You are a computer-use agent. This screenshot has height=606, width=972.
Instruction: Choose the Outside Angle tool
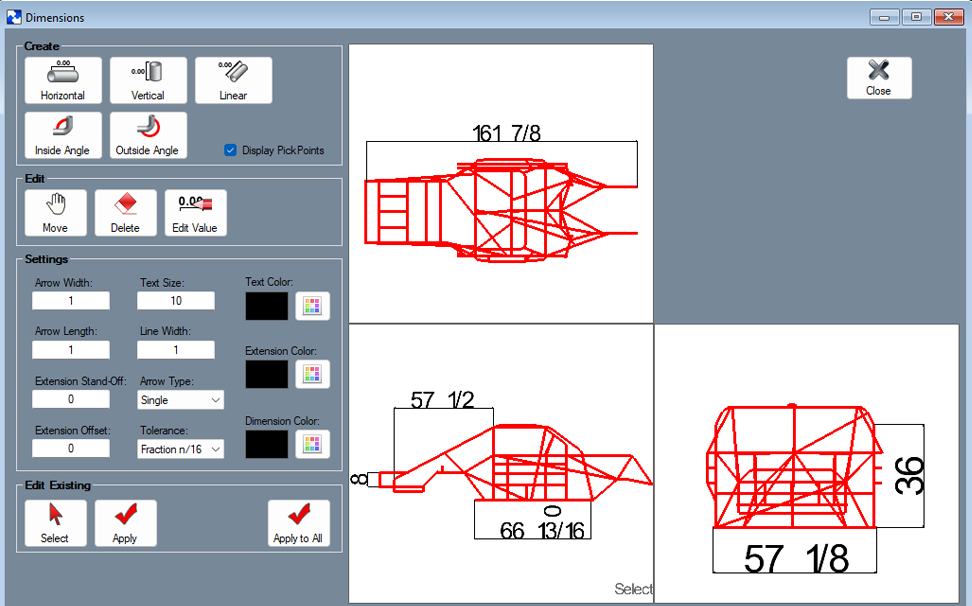(148, 135)
